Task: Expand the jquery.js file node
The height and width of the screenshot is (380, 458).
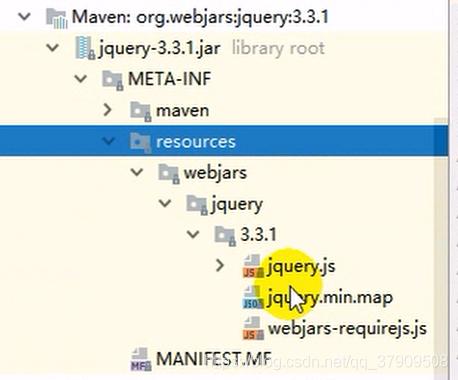Action: pos(220,266)
